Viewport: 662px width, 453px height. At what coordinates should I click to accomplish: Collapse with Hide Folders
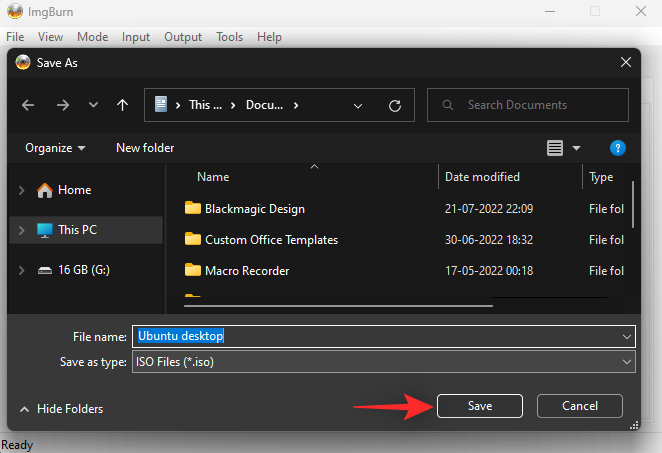click(x=61, y=409)
